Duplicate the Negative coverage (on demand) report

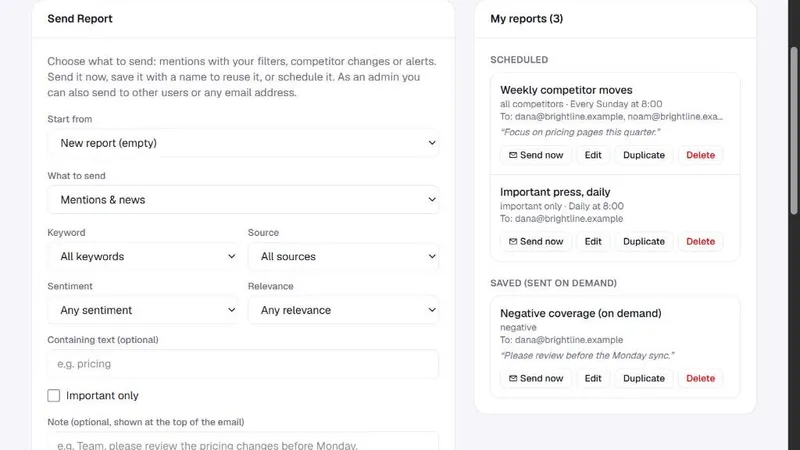tap(644, 378)
